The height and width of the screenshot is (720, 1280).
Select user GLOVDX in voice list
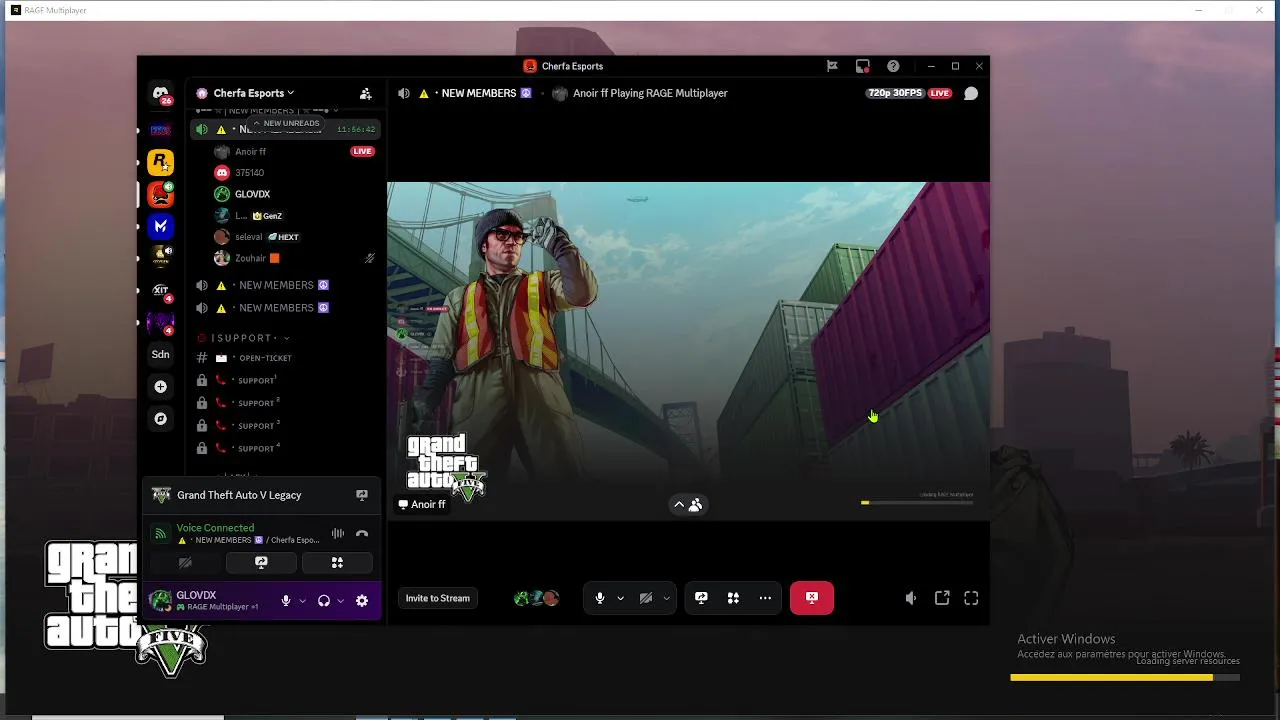252,194
